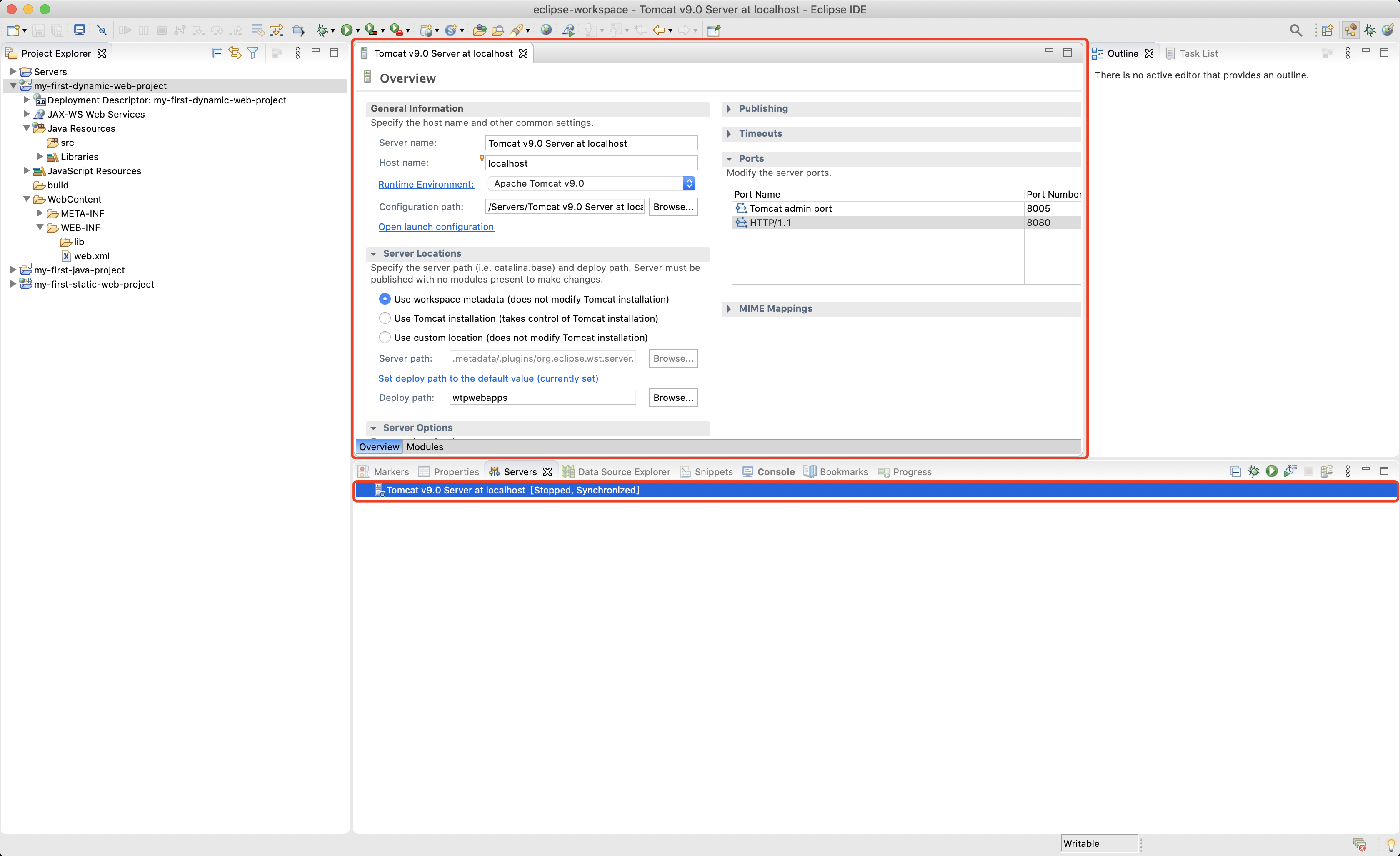Start the server in debug mode (Servers view)
Image resolution: width=1400 pixels, height=856 pixels.
1253,471
